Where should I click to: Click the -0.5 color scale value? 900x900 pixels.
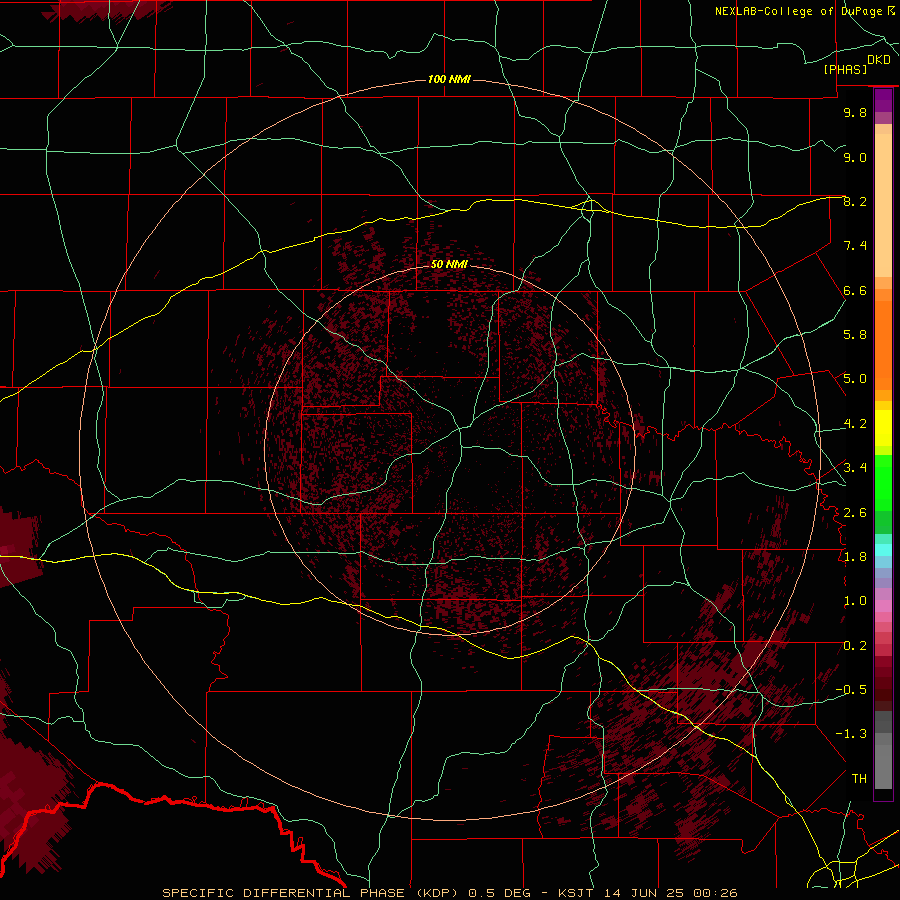click(x=851, y=690)
